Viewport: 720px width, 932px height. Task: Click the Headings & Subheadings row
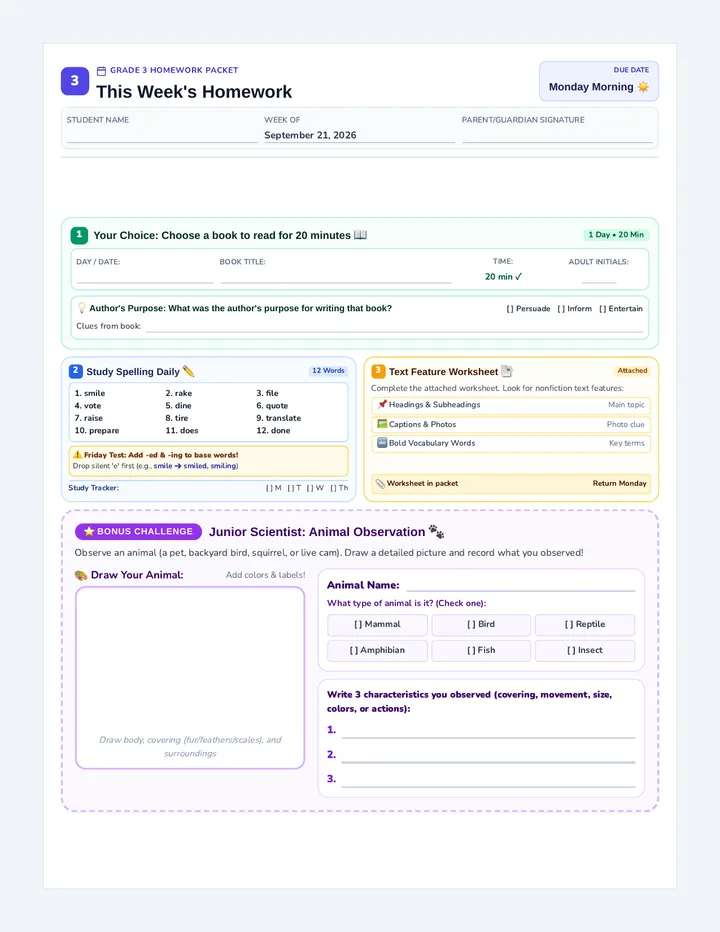[511, 405]
